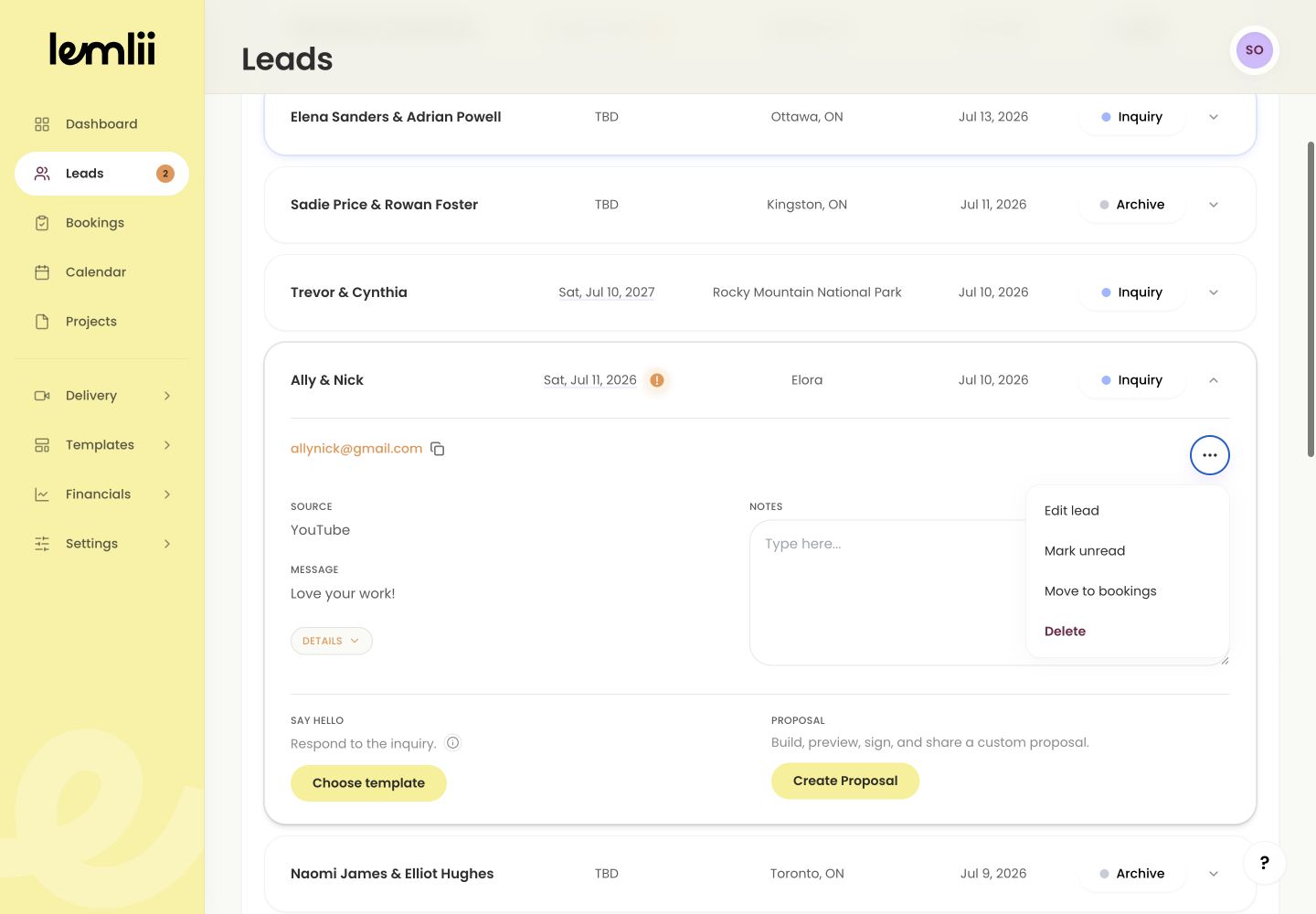This screenshot has height=914, width=1316.
Task: Click the date warning icon for Ally & Nick
Action: click(657, 380)
